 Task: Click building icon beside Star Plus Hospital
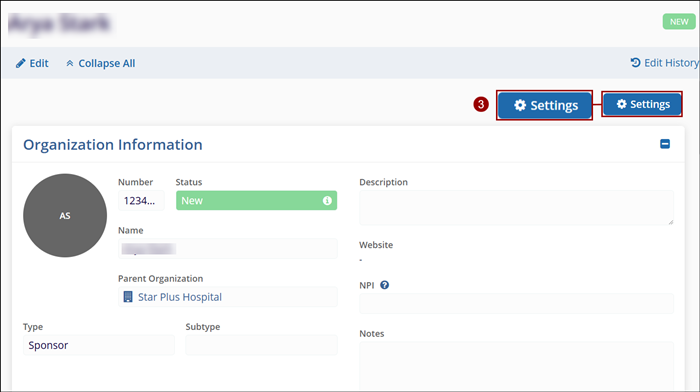pyautogui.click(x=128, y=297)
